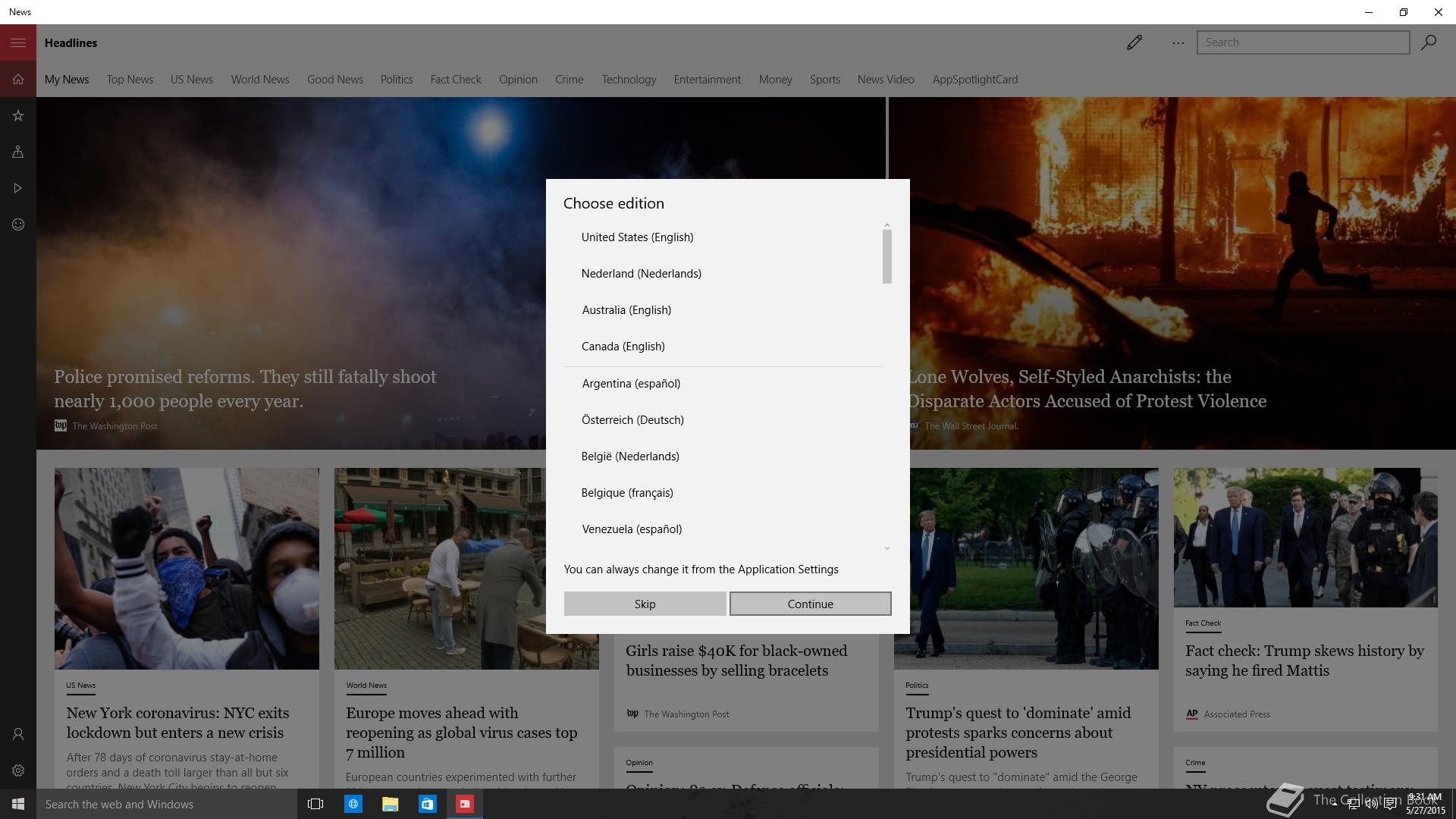Click the Skip button in dialog
The width and height of the screenshot is (1456, 819).
pos(645,604)
